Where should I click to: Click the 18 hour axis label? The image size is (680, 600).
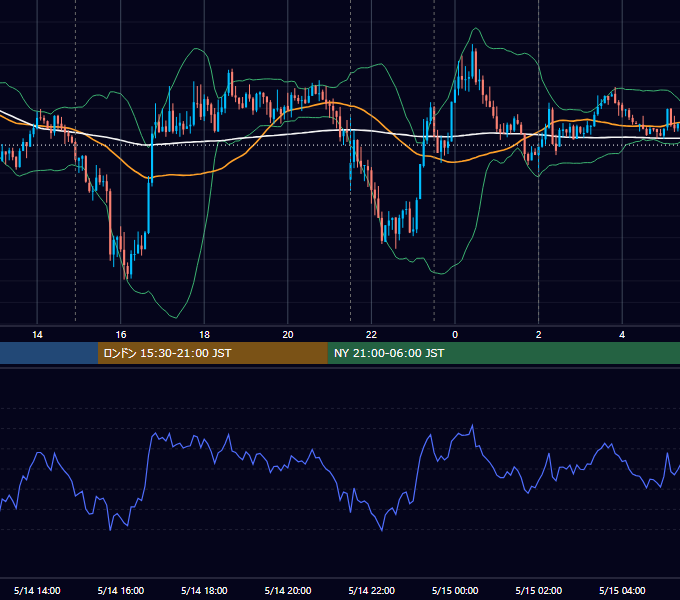pyautogui.click(x=204, y=335)
